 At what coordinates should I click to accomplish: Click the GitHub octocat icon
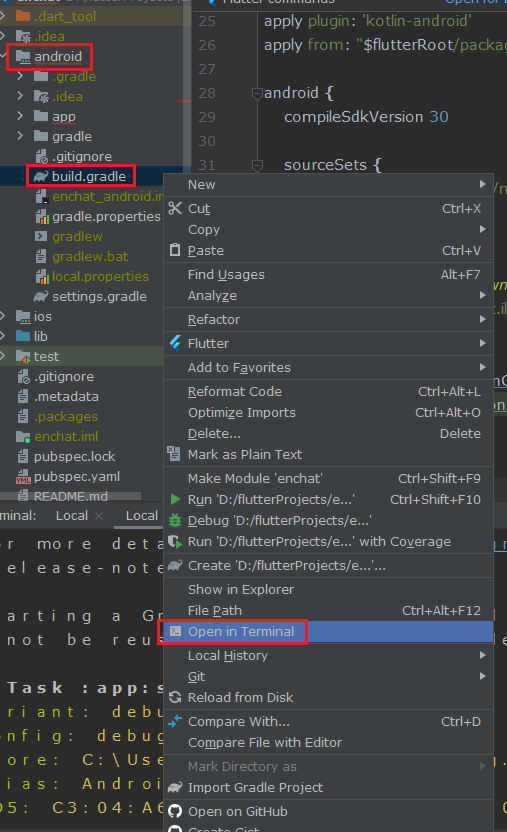(x=175, y=811)
